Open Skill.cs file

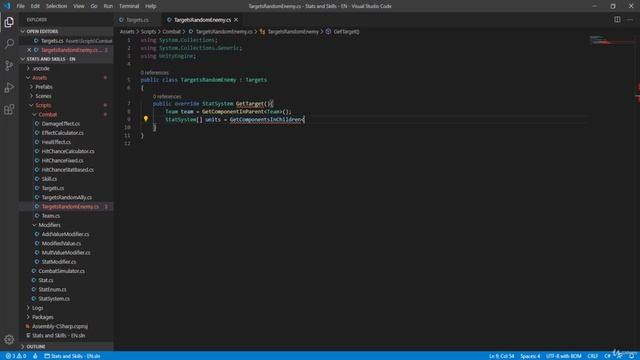click(x=49, y=179)
